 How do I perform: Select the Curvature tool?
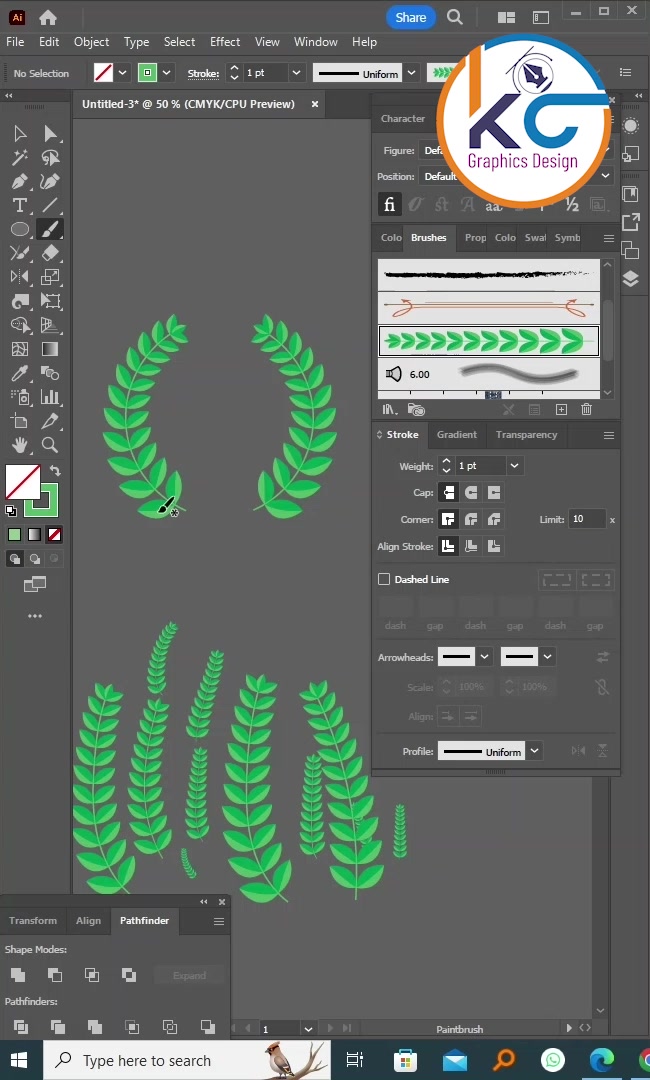(x=50, y=182)
